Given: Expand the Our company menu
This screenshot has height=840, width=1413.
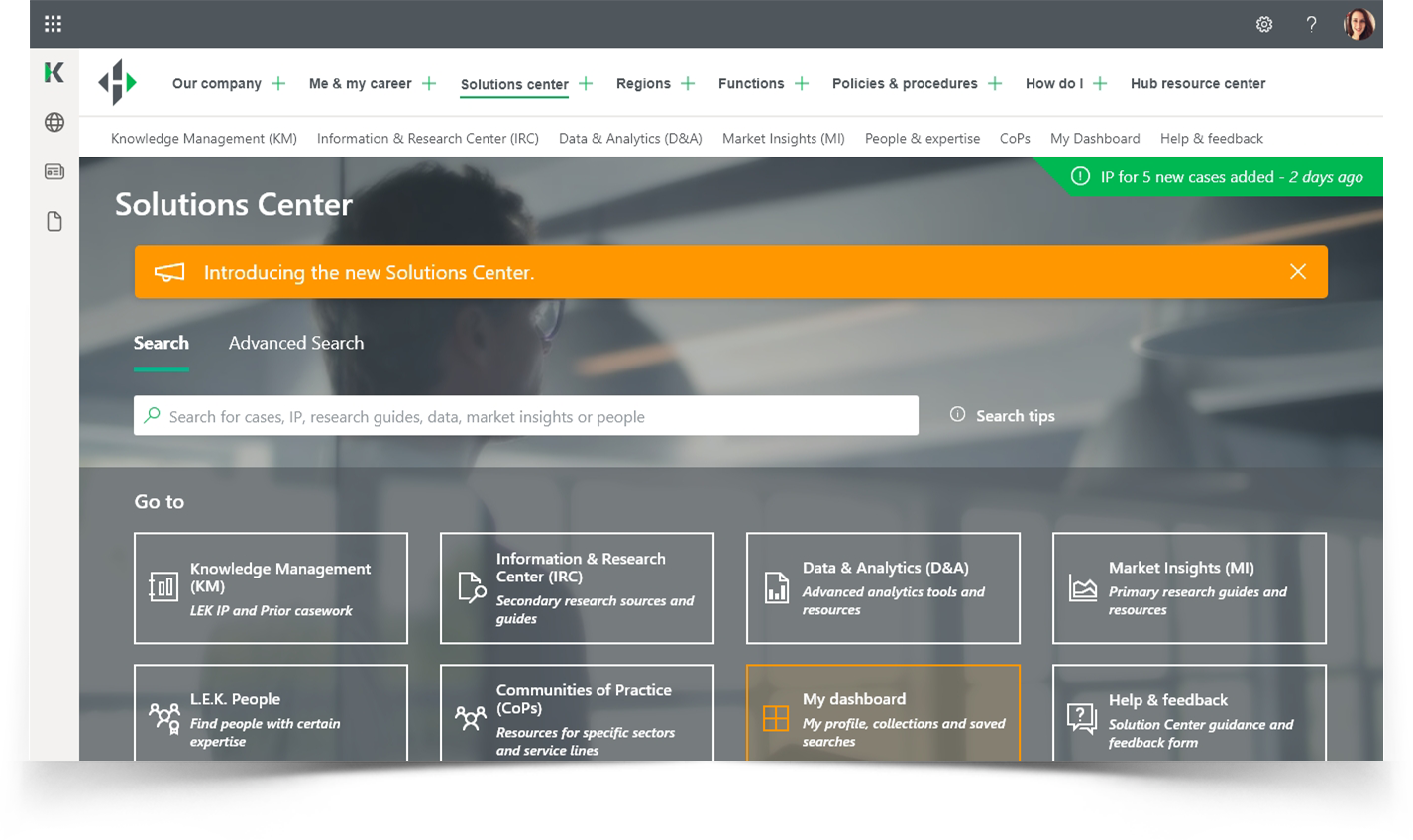Looking at the screenshot, I should point(278,83).
